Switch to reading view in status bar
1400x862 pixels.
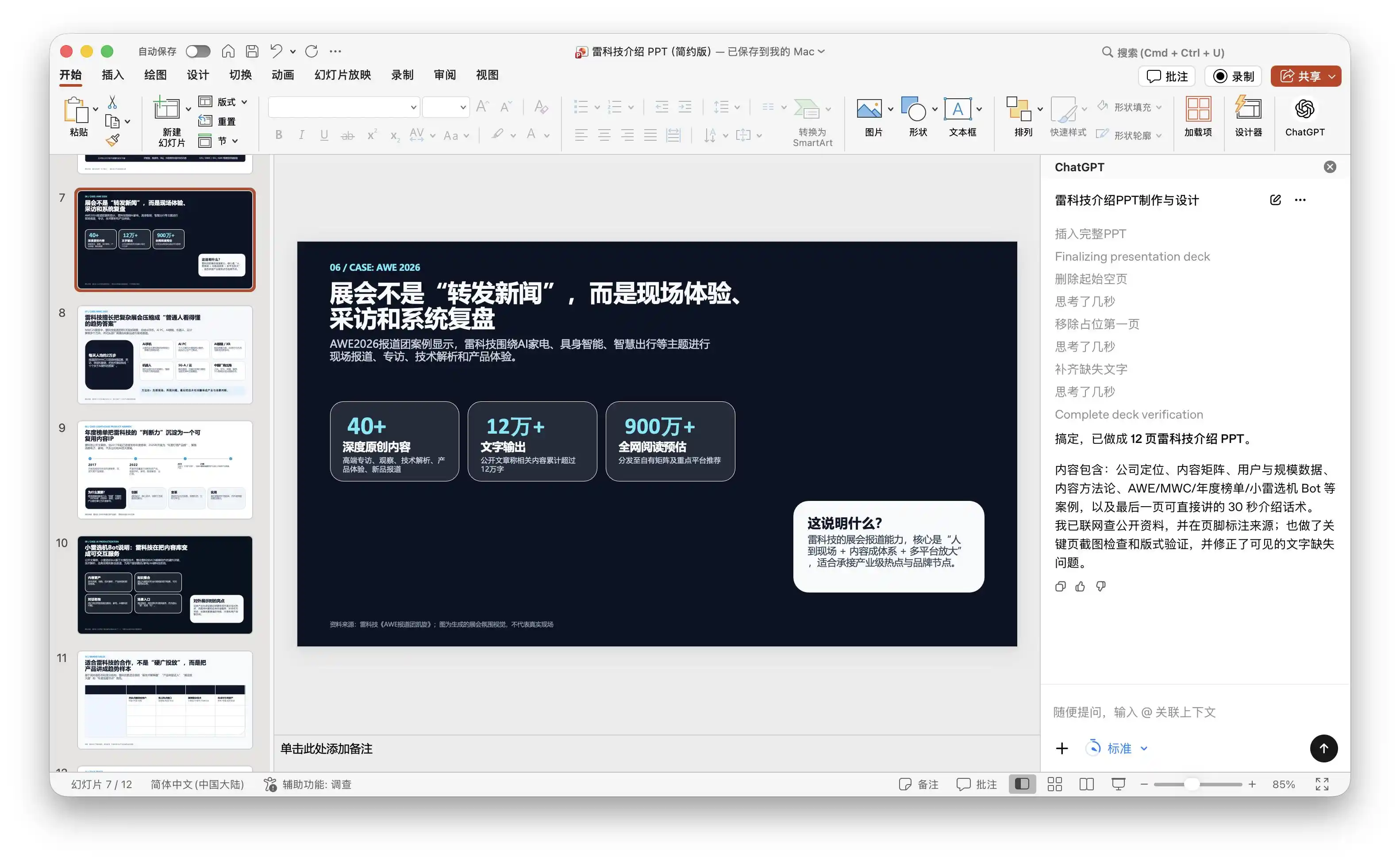click(x=1086, y=785)
